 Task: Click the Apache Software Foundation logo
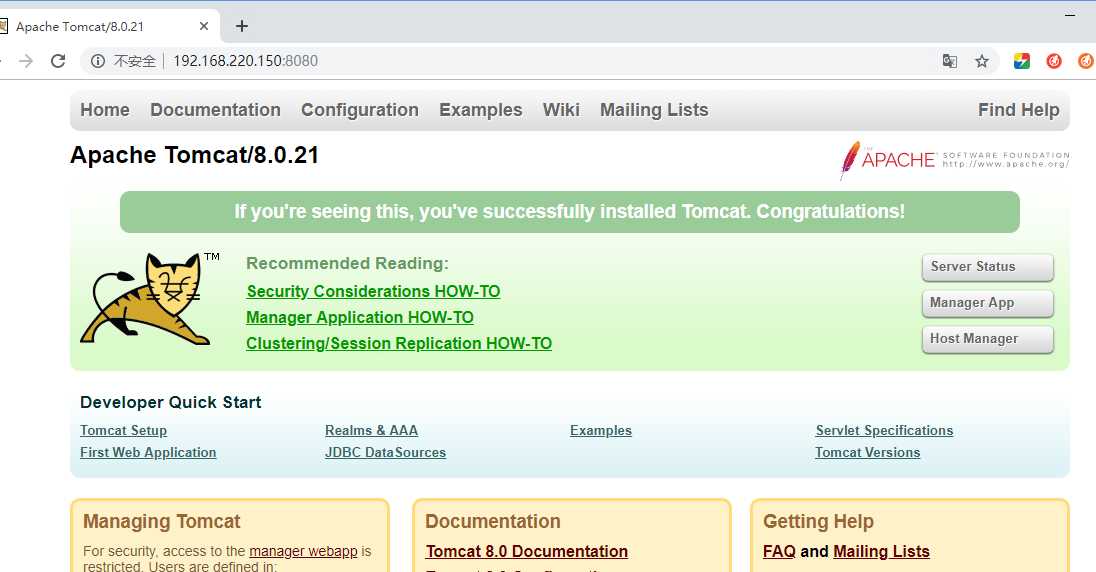pos(954,160)
